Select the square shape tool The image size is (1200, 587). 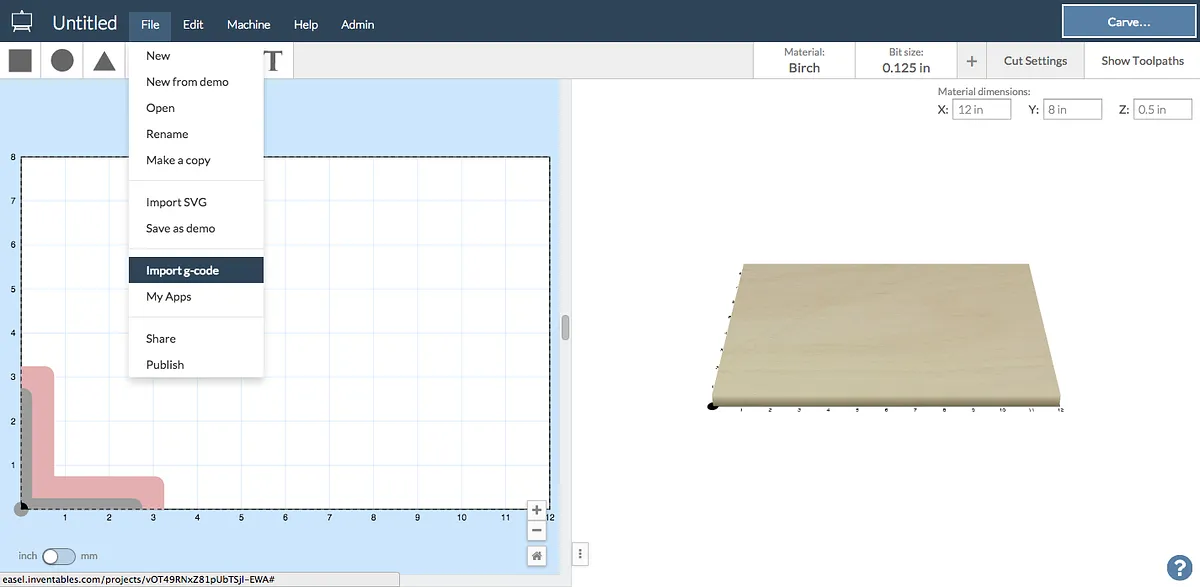tap(20, 61)
